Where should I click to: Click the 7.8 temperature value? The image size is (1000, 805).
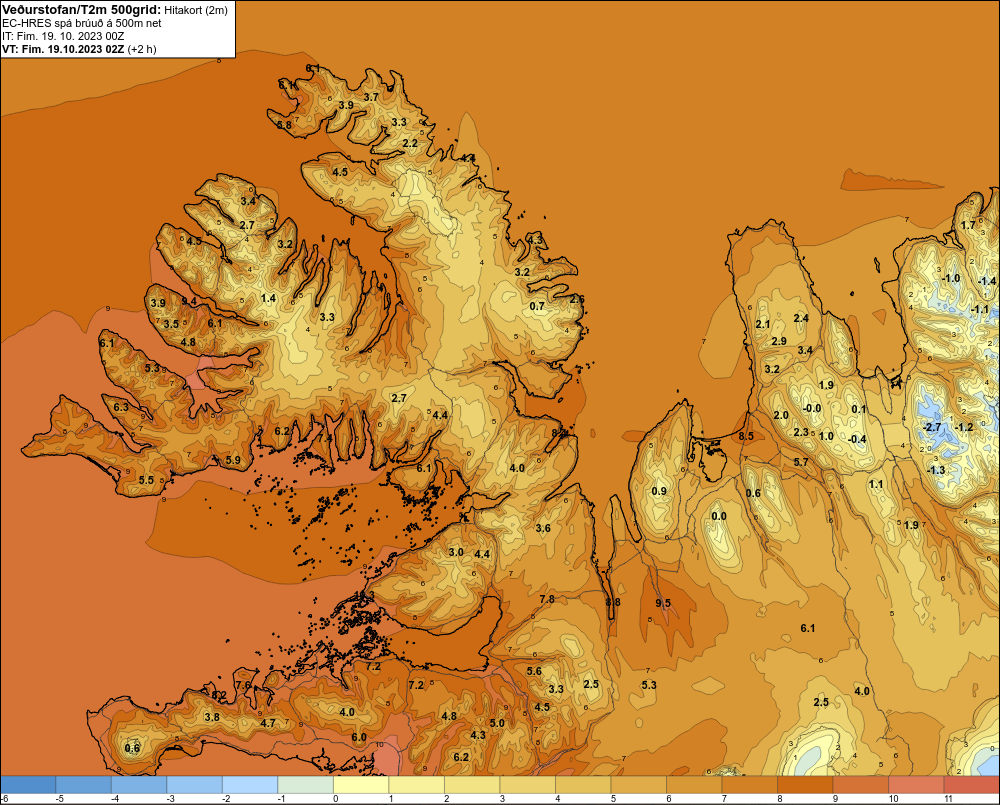point(547,599)
